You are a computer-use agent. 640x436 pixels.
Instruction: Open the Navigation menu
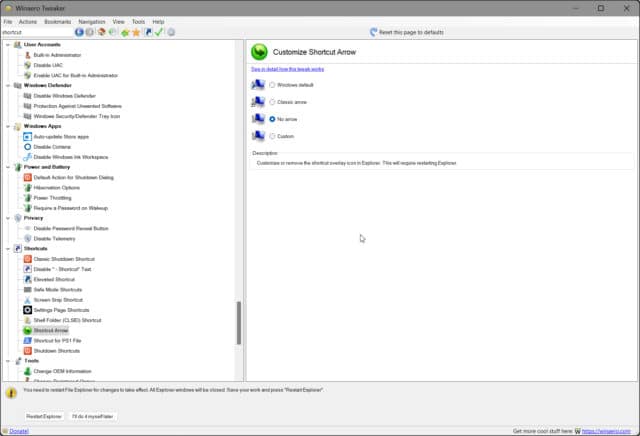point(92,22)
